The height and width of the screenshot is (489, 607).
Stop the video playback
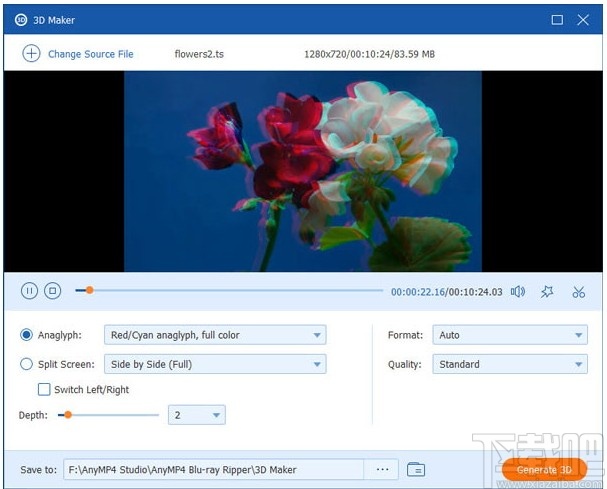(x=53, y=290)
